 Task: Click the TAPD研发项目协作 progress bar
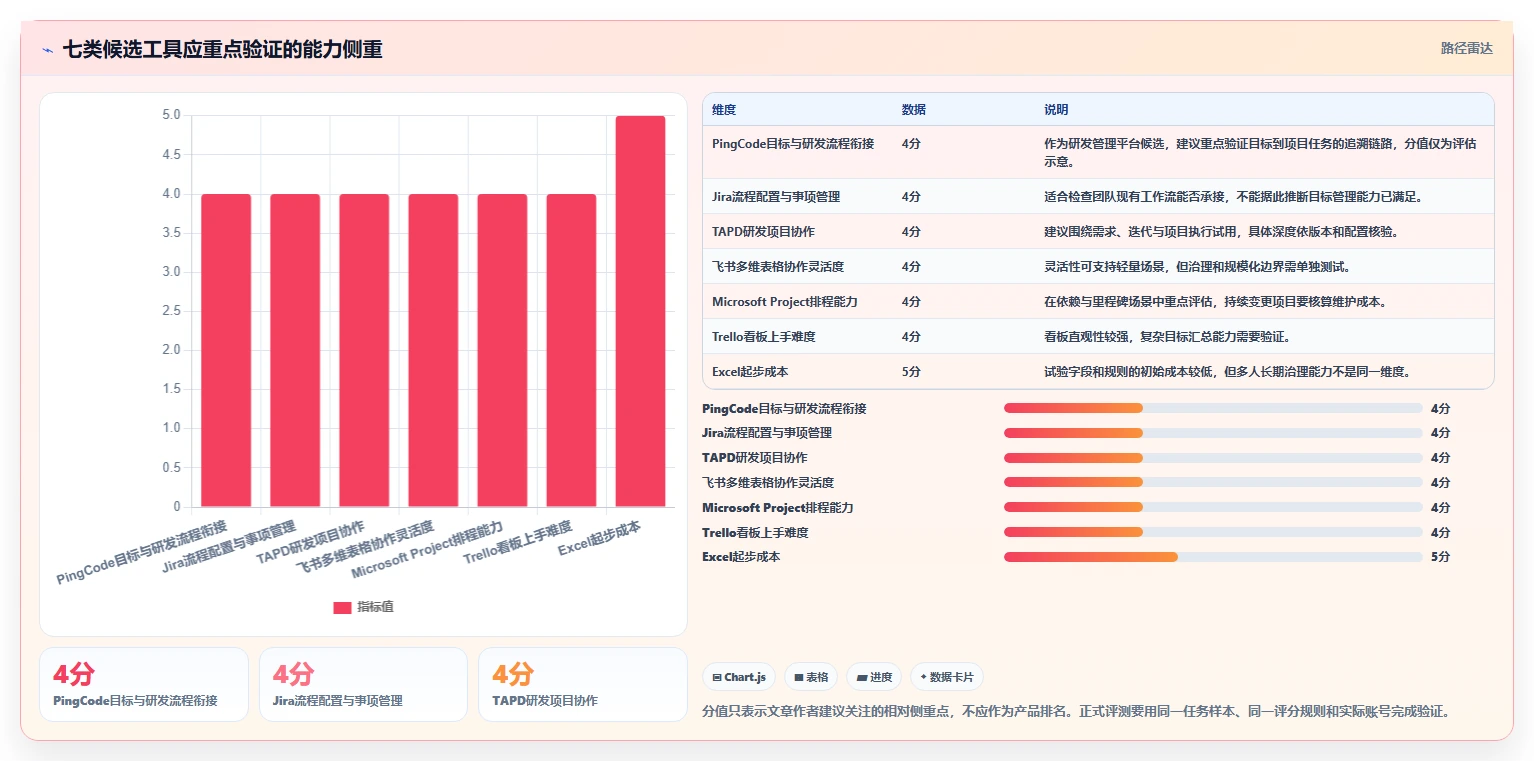[1213, 458]
